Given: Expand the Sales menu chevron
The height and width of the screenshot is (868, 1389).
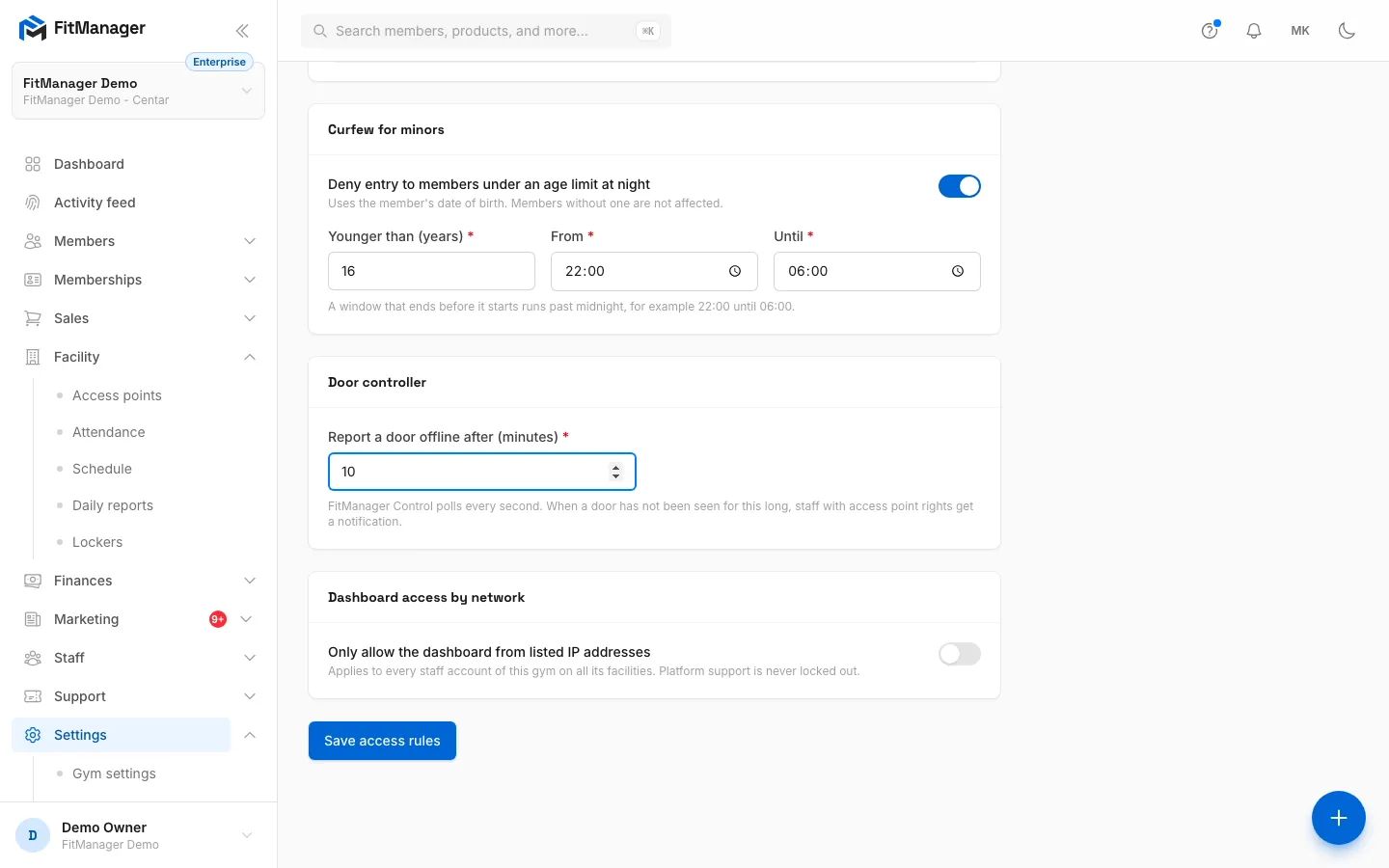Looking at the screenshot, I should (250, 318).
